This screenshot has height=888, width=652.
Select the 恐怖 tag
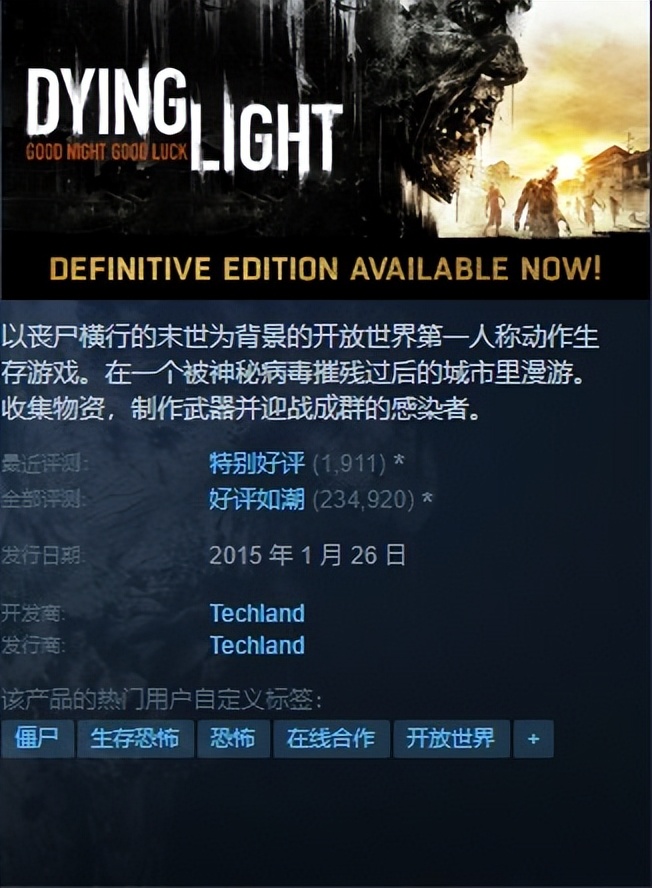[x=233, y=738]
